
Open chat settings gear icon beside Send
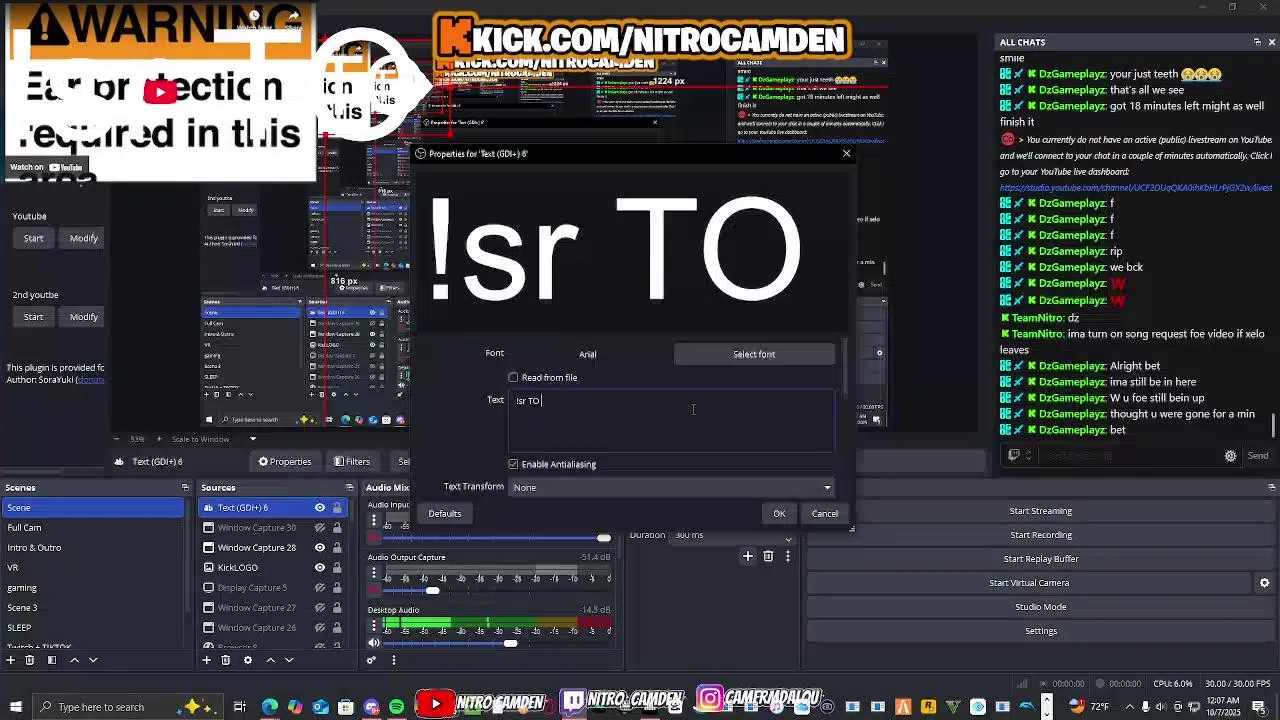point(1230,456)
